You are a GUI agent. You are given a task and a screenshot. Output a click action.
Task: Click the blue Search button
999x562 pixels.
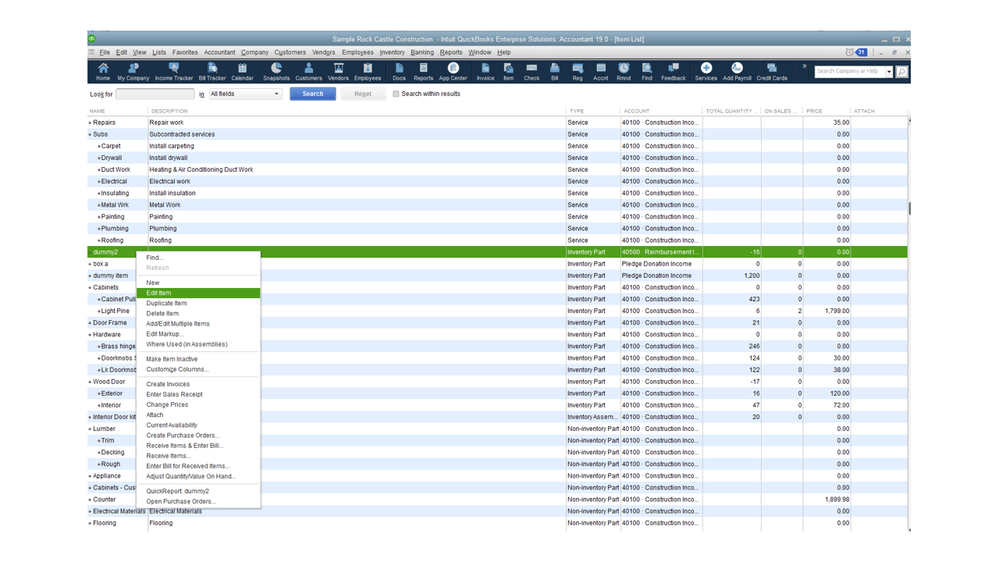coord(313,94)
